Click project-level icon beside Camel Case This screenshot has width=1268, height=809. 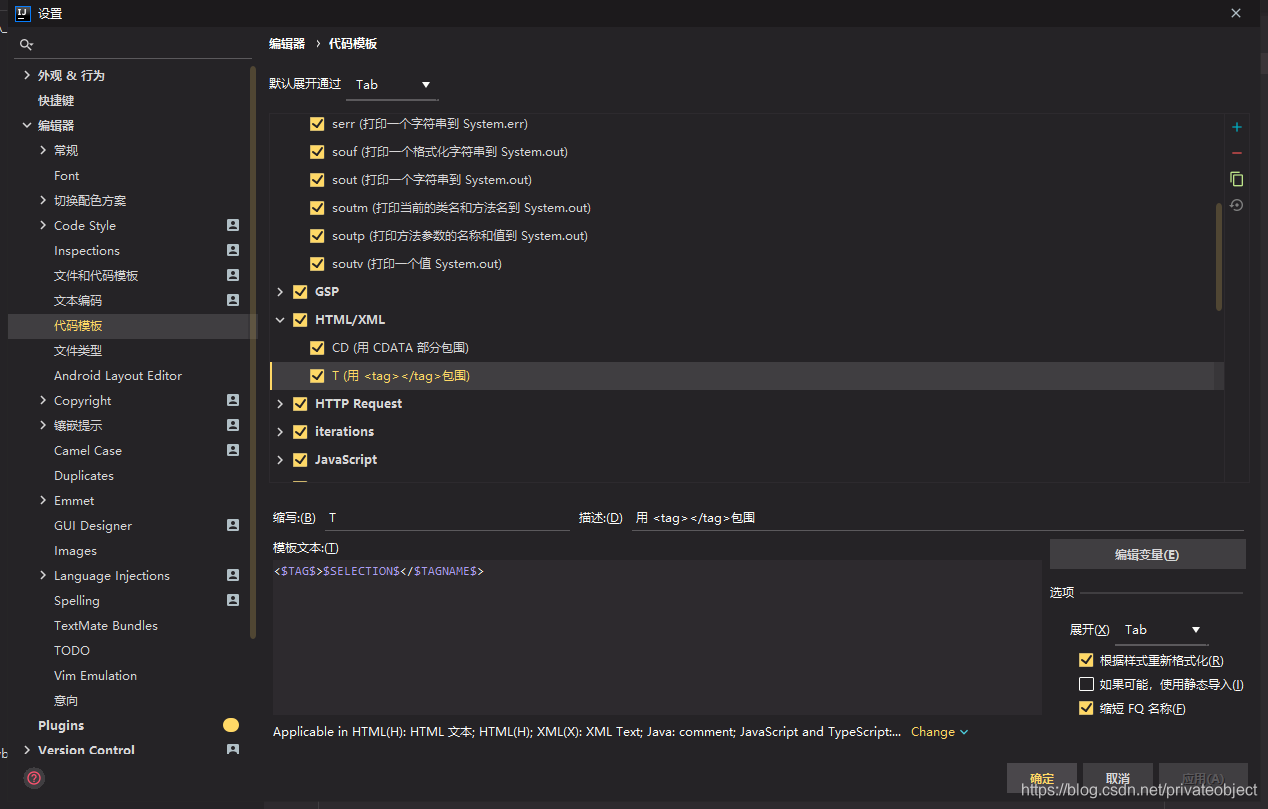click(233, 450)
